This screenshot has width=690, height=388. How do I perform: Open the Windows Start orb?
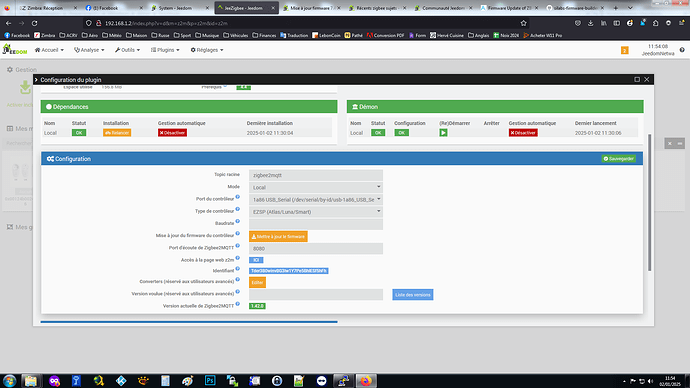[9, 381]
